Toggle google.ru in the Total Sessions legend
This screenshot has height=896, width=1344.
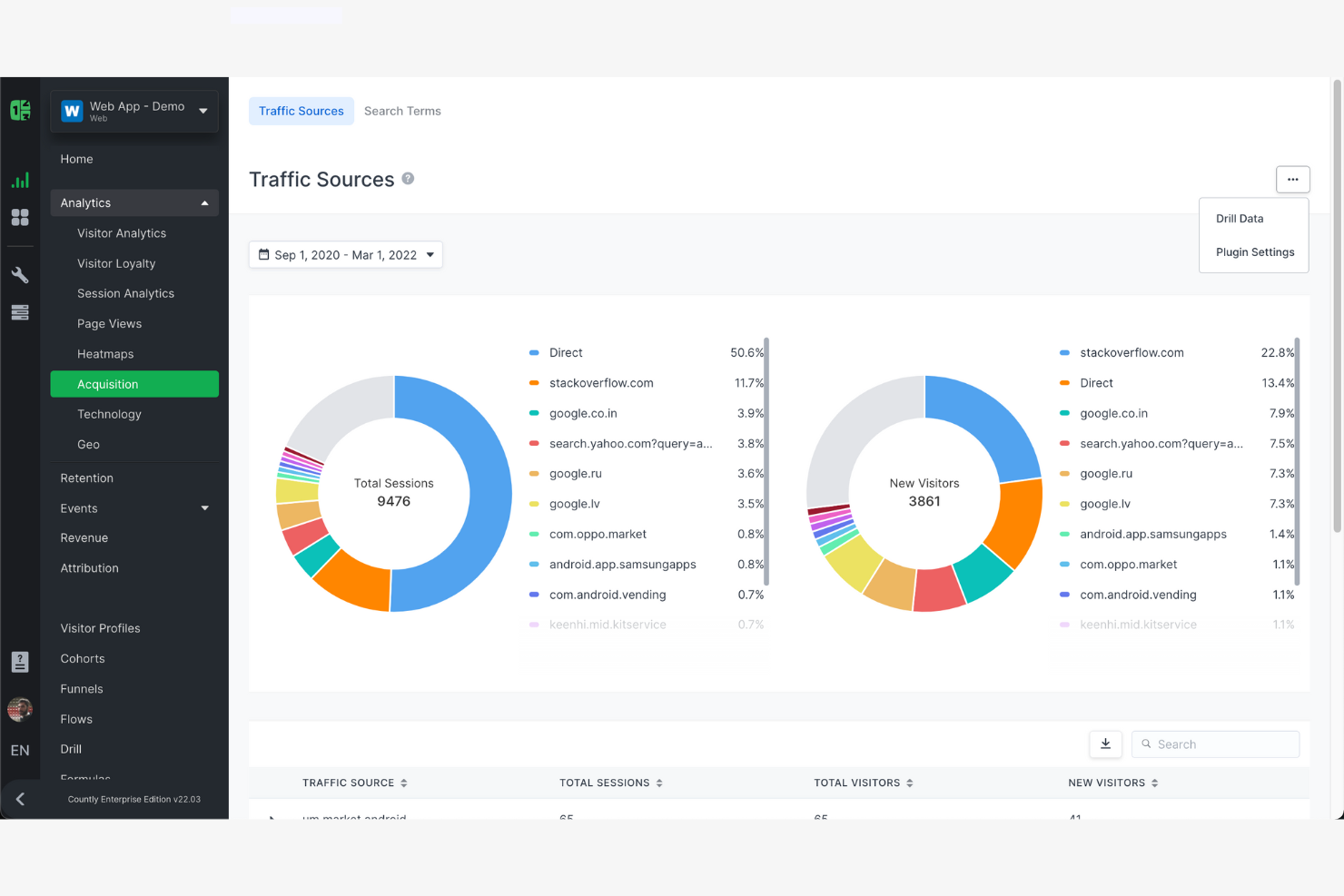coord(575,473)
